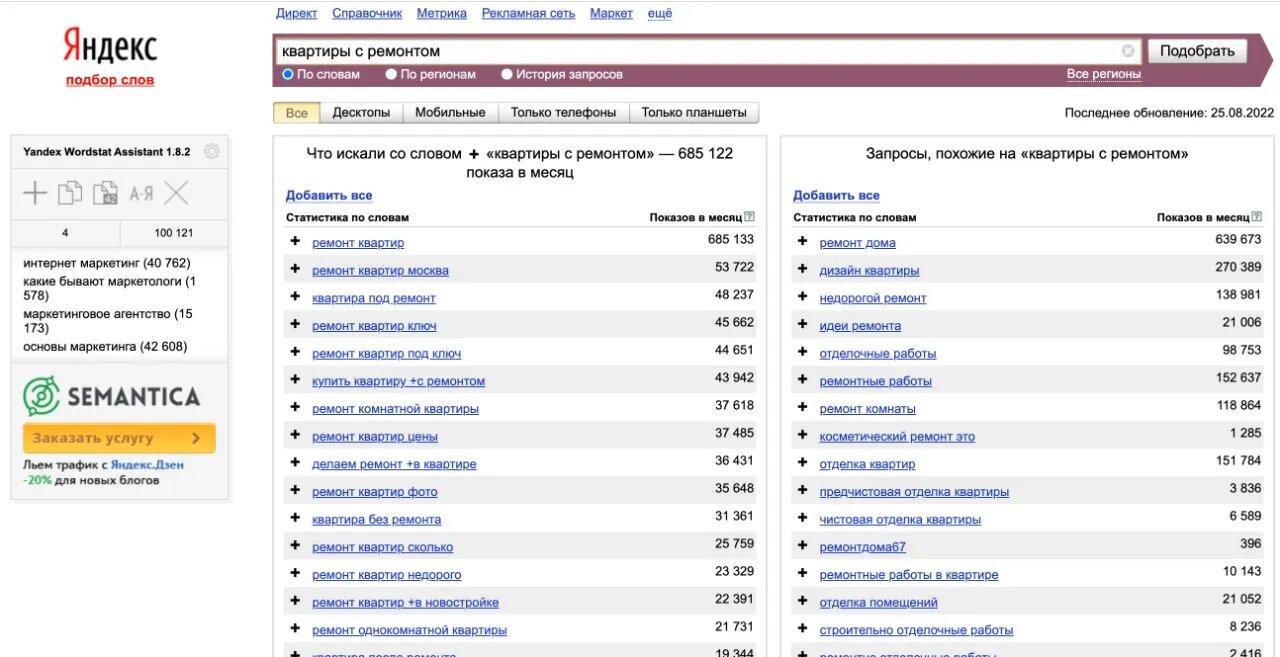The image size is (1280, 657).
Task: Click plus next to 'дизайн квартиры'
Action: click(x=802, y=270)
